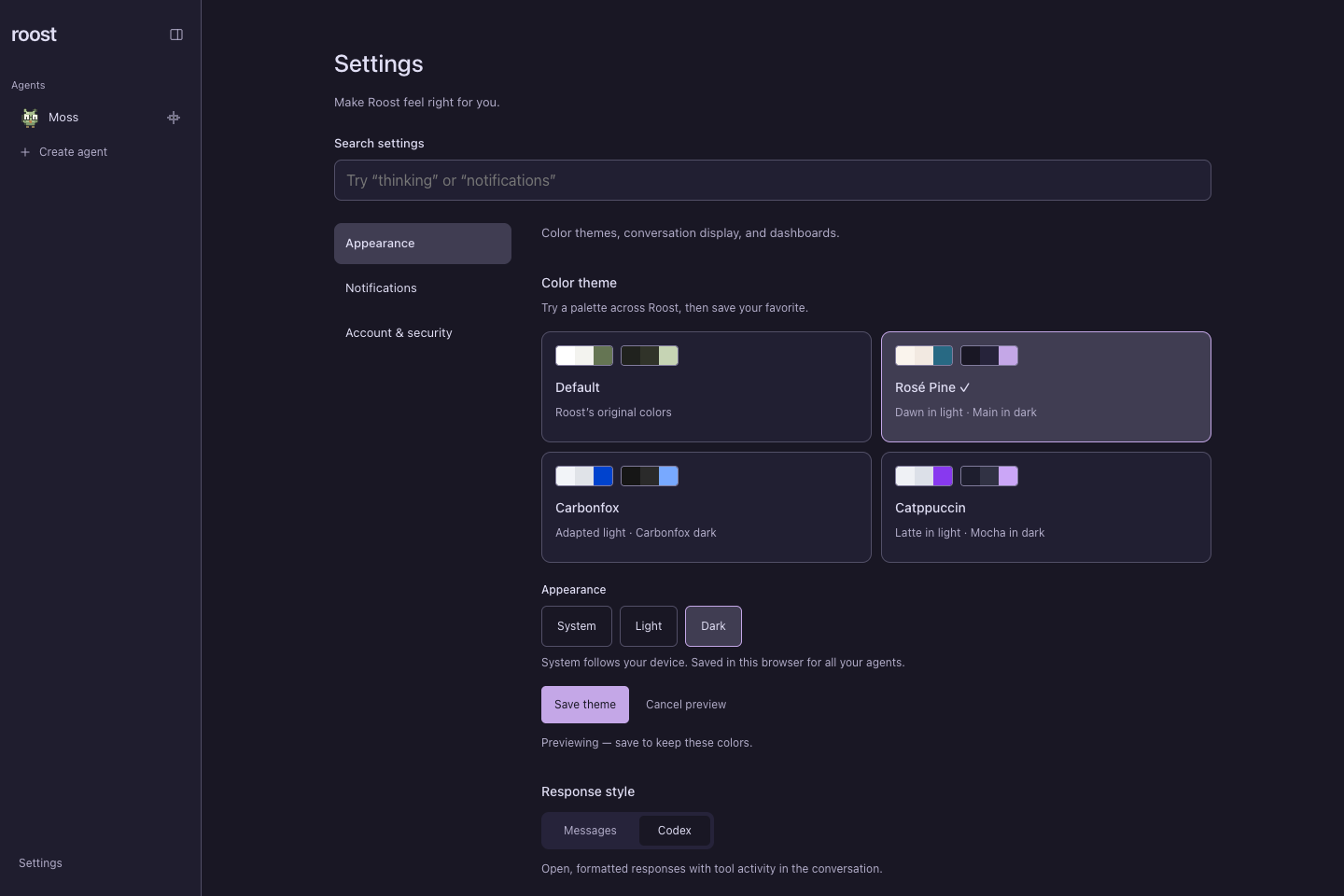Focus the Search settings input field
This screenshot has width=1344, height=896.
pyautogui.click(x=773, y=180)
